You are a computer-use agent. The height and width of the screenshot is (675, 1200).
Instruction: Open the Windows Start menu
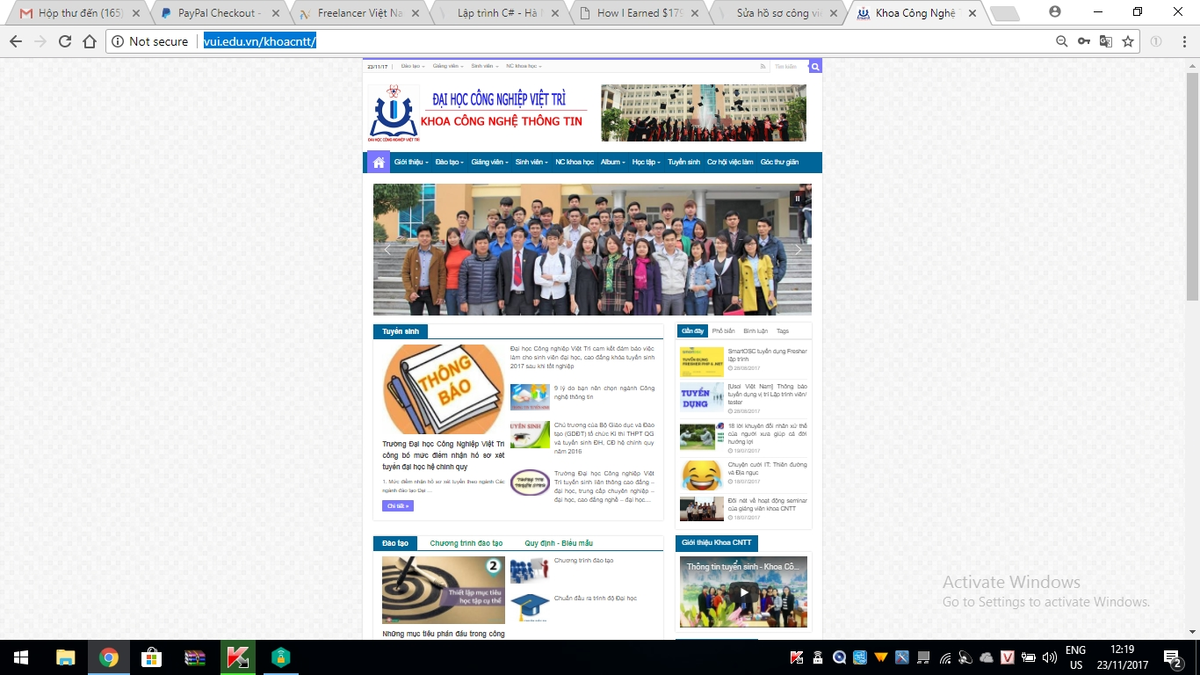20,657
